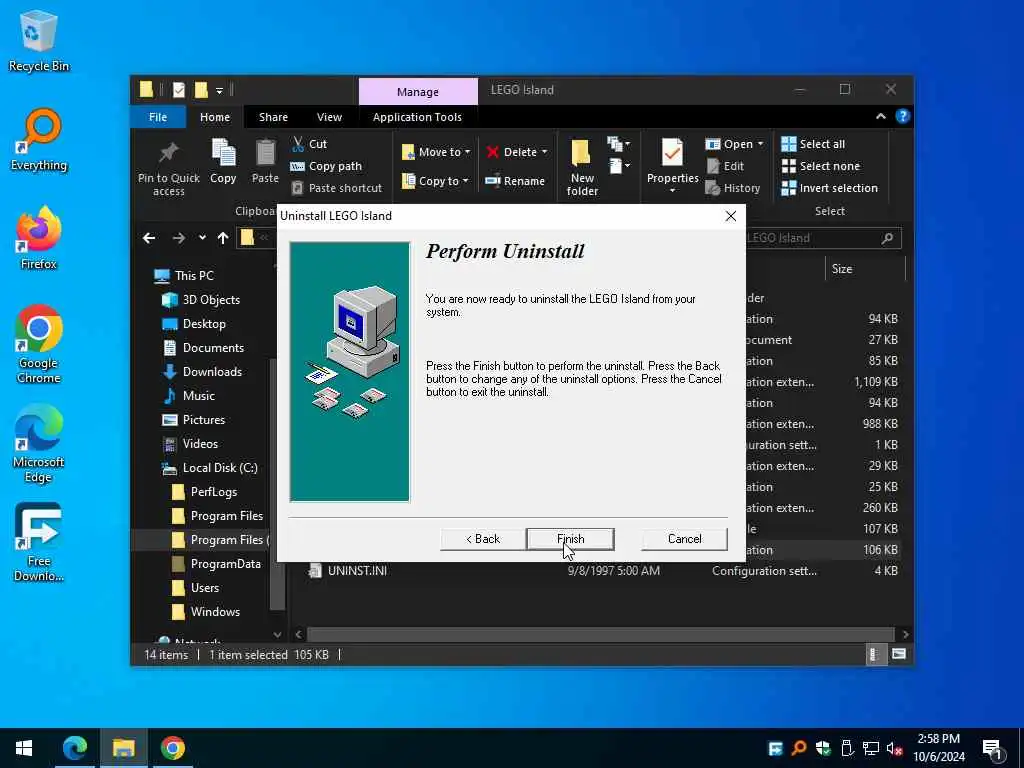The height and width of the screenshot is (768, 1024).
Task: Switch to the View ribbon tab
Action: (x=329, y=117)
